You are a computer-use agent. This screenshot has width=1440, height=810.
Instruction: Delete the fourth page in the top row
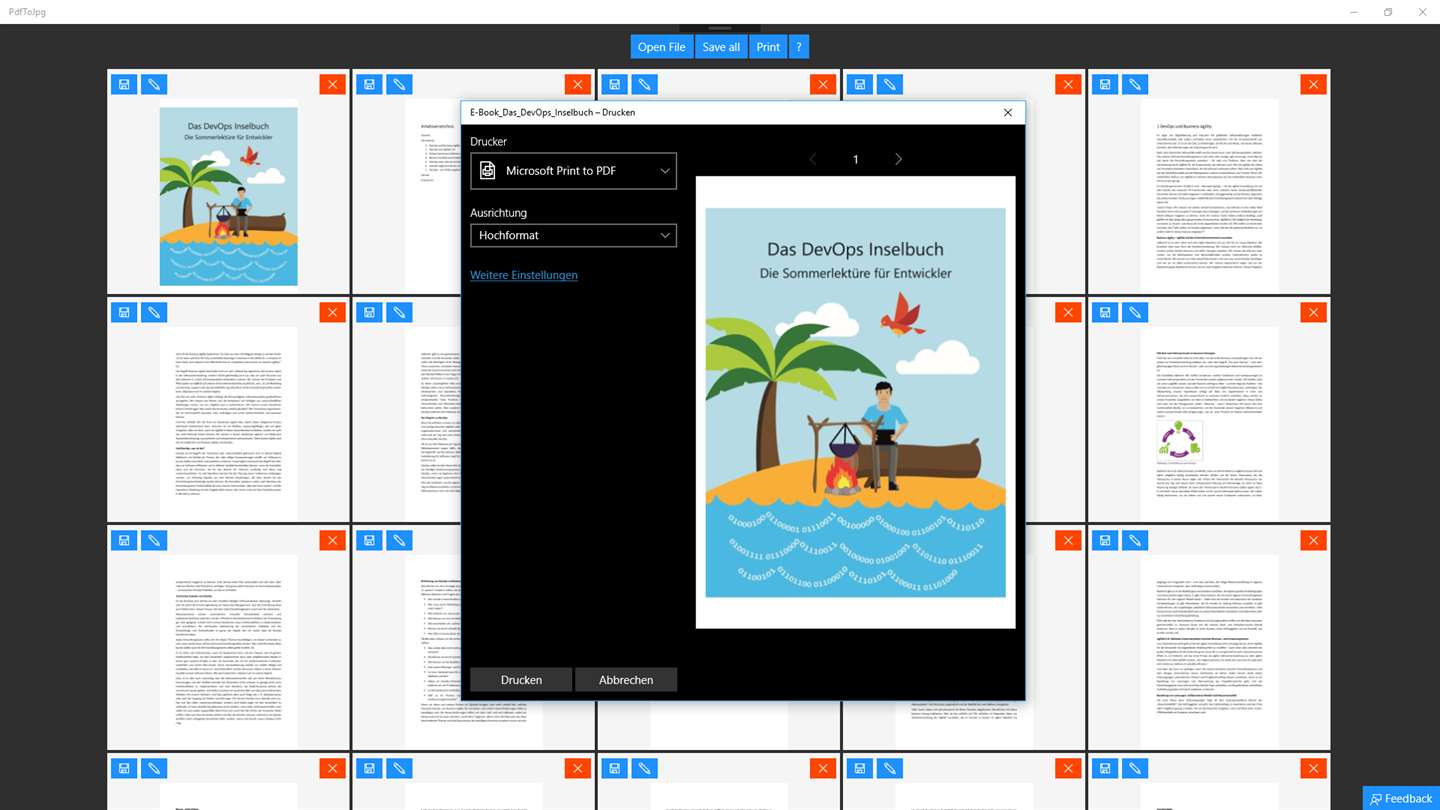[1068, 85]
